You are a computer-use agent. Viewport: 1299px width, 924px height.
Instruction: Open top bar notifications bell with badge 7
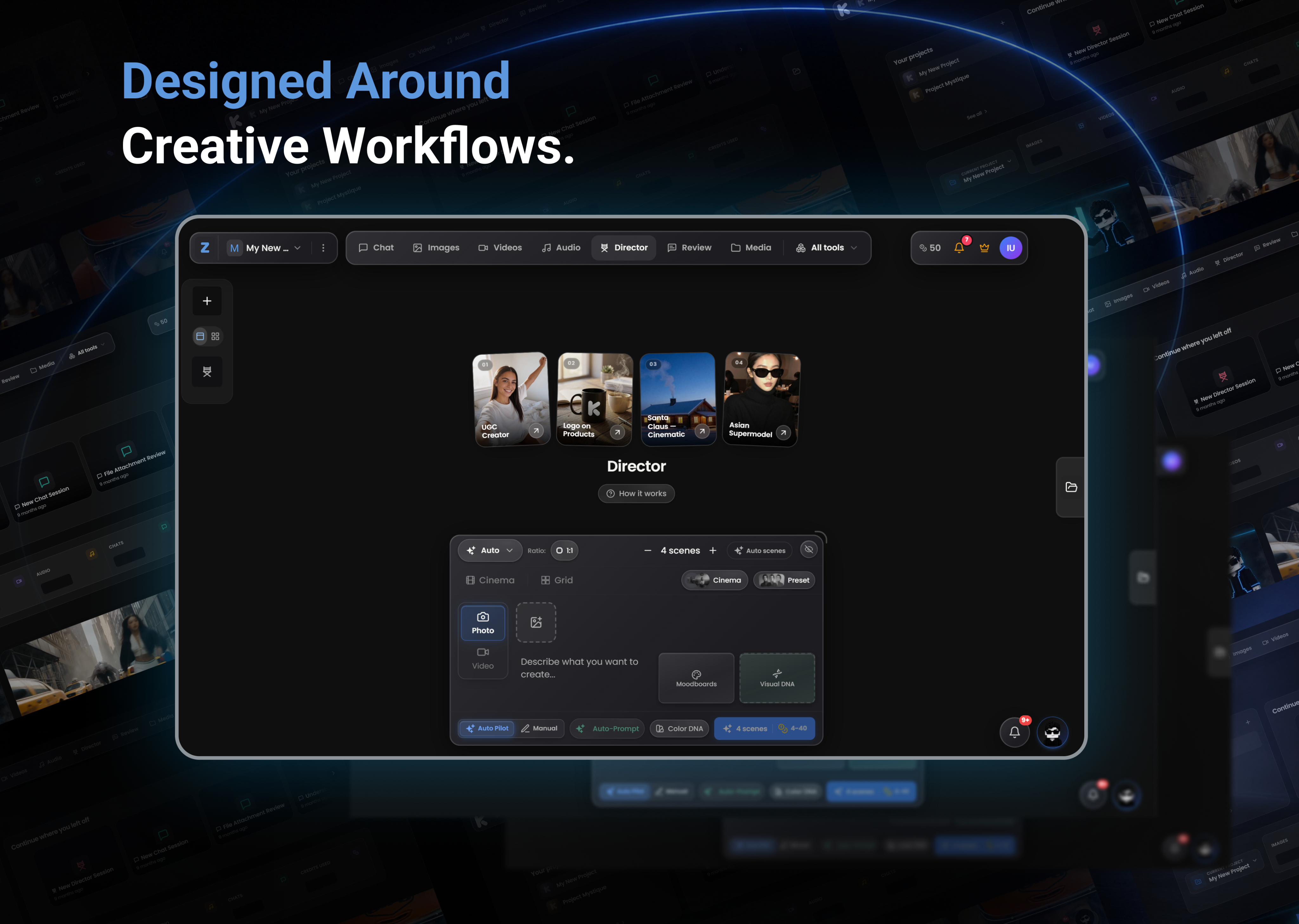click(959, 247)
